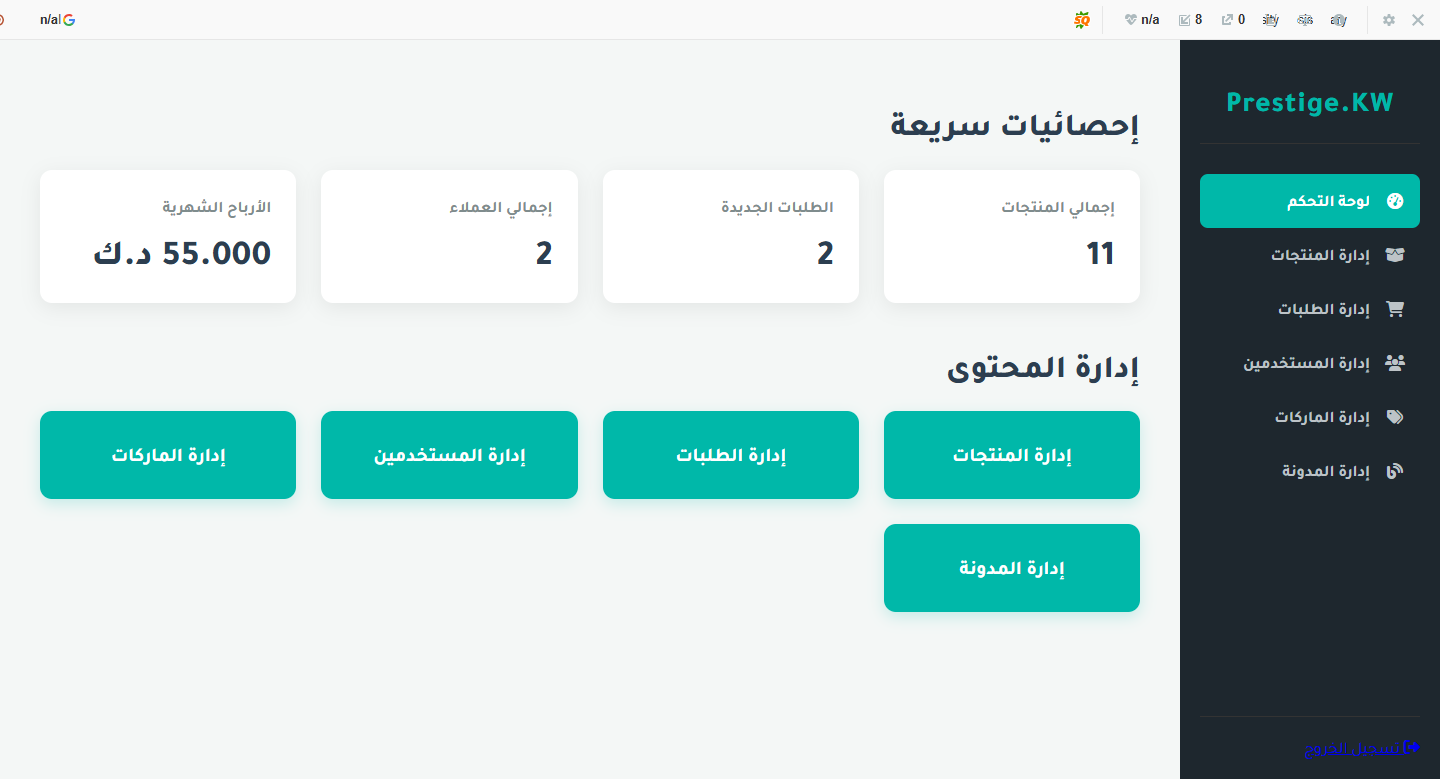
Task: Click the orange SQ SEOquake icon
Action: click(1081, 19)
